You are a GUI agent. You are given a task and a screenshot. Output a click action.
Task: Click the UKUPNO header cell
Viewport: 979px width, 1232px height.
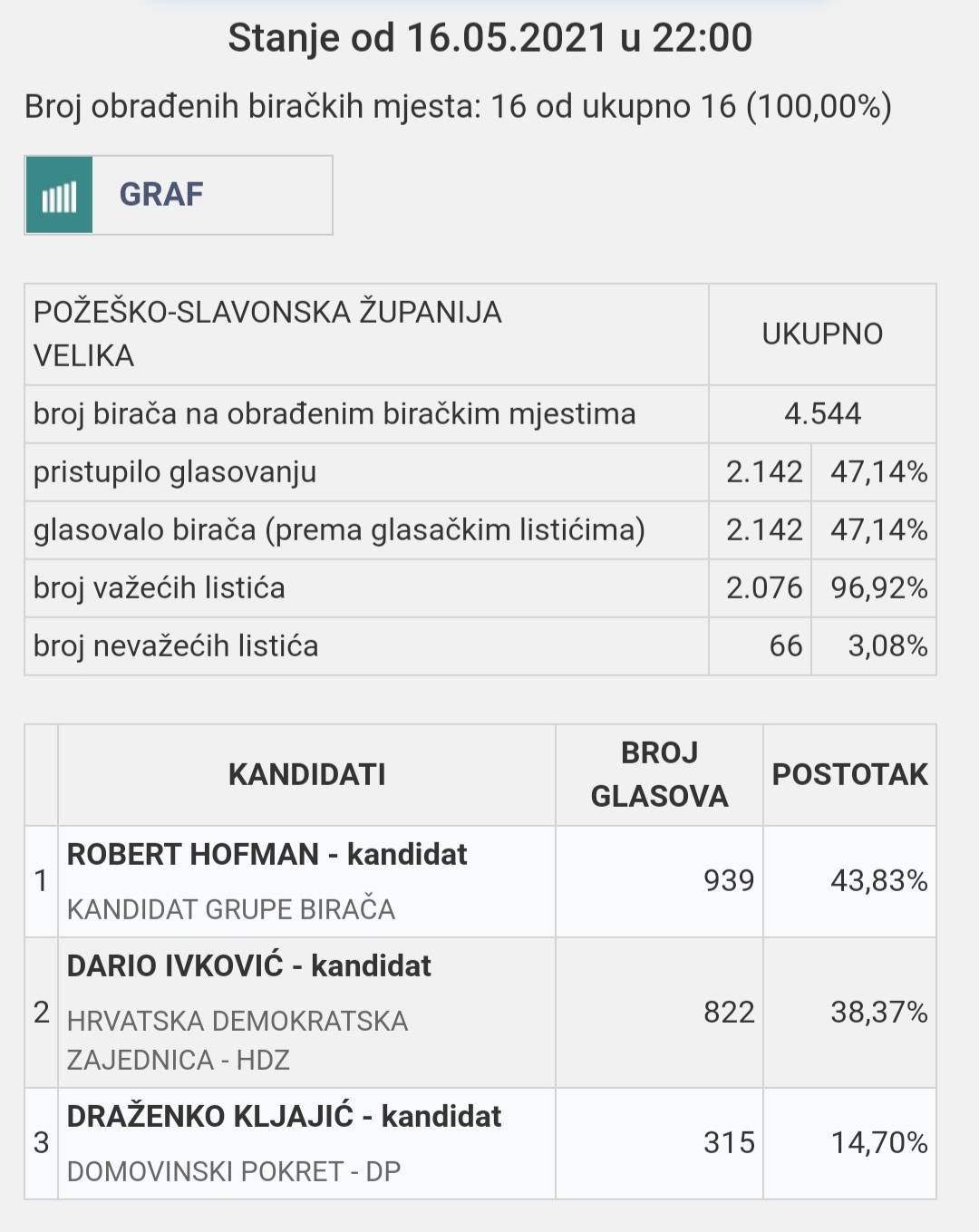point(822,335)
